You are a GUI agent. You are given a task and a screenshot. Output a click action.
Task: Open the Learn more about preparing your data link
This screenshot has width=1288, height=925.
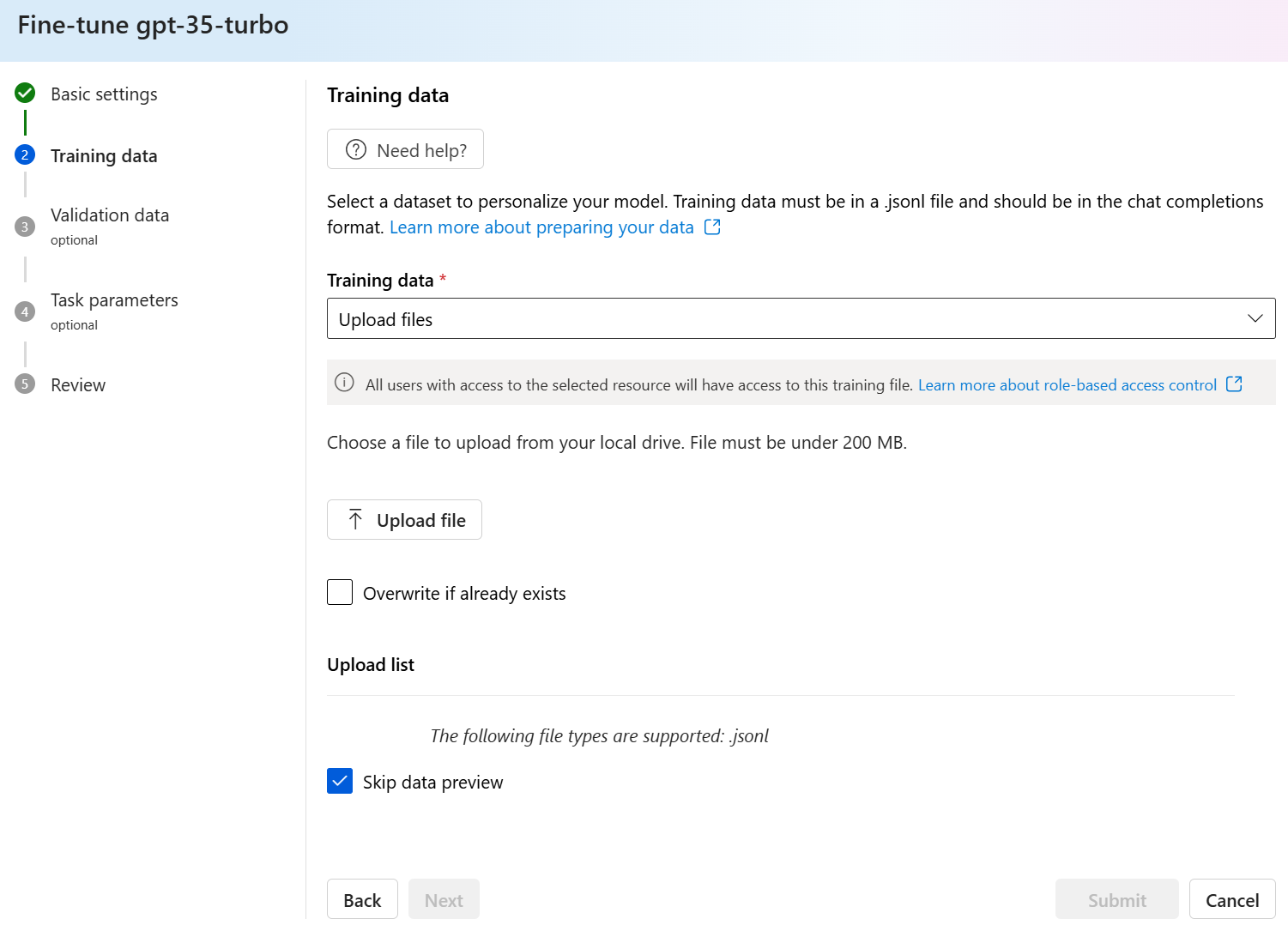tap(541, 227)
